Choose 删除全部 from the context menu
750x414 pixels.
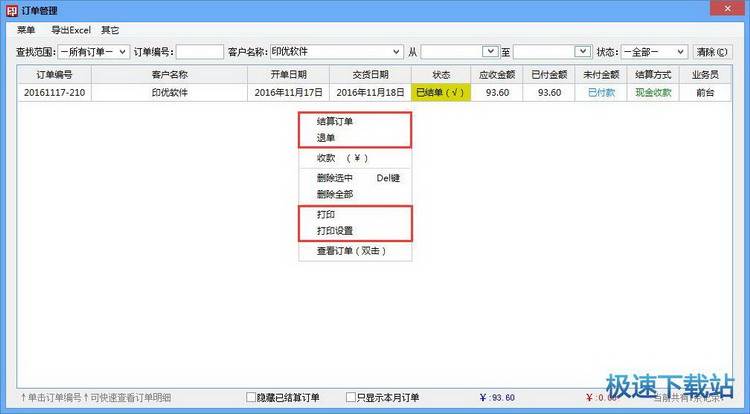(x=355, y=195)
